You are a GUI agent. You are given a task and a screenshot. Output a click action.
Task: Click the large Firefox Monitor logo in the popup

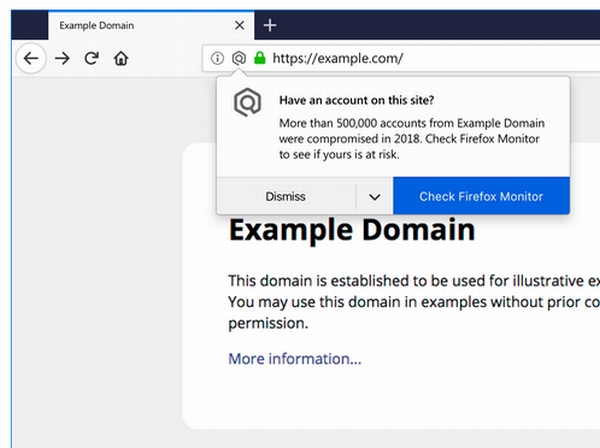pos(248,102)
